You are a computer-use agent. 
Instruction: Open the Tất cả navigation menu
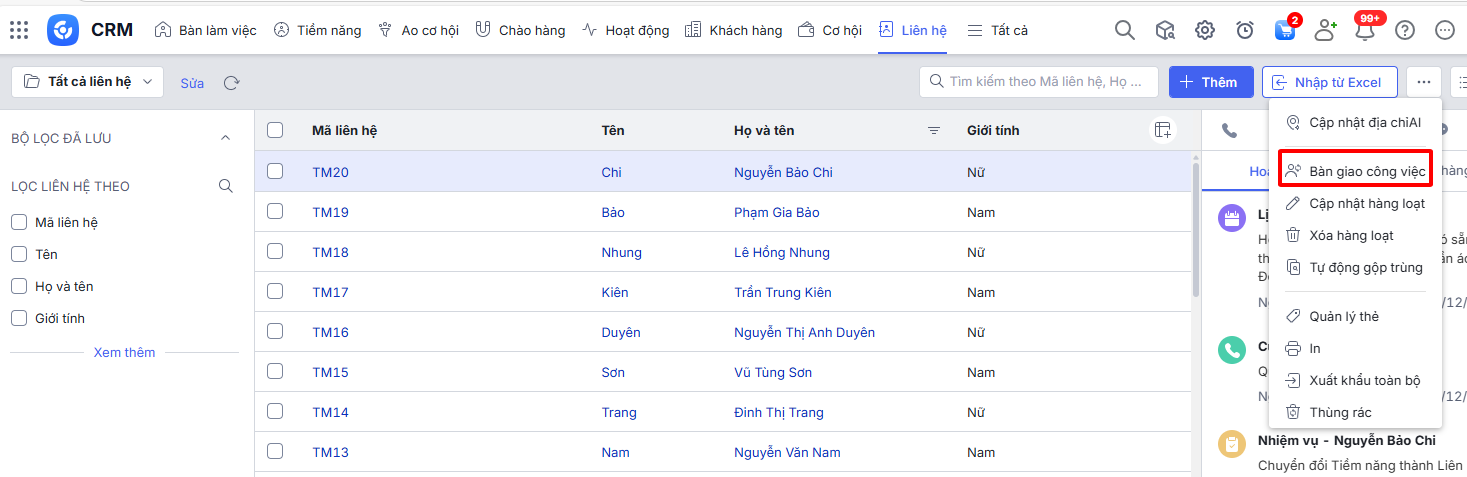[997, 30]
